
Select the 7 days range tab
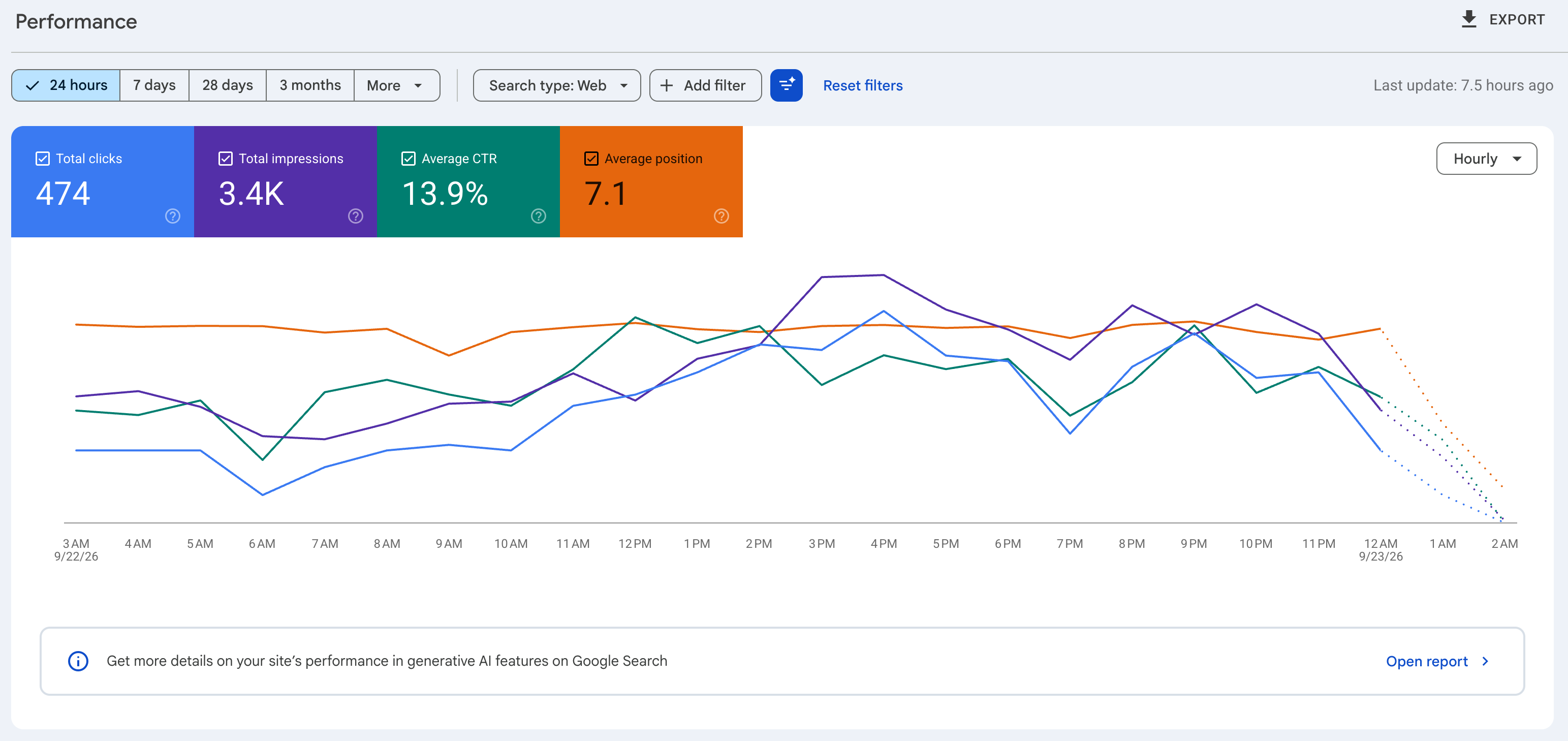(x=154, y=85)
